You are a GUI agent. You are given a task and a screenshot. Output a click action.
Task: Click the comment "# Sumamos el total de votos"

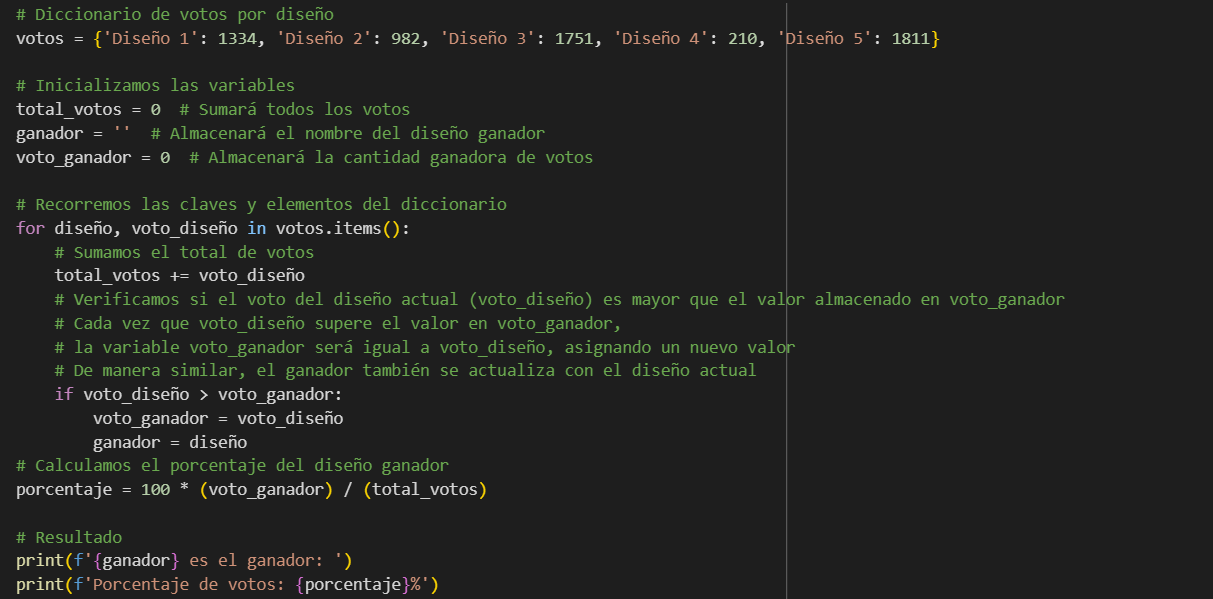coord(184,252)
